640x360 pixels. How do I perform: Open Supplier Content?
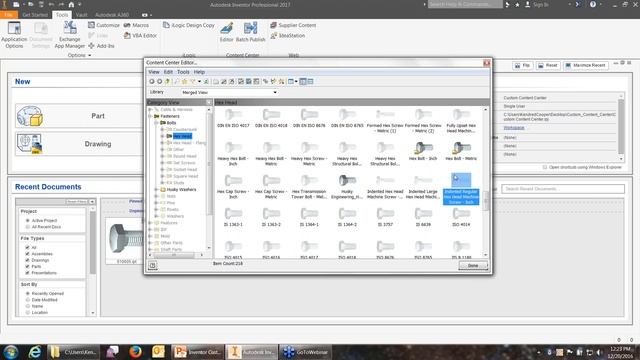293,25
